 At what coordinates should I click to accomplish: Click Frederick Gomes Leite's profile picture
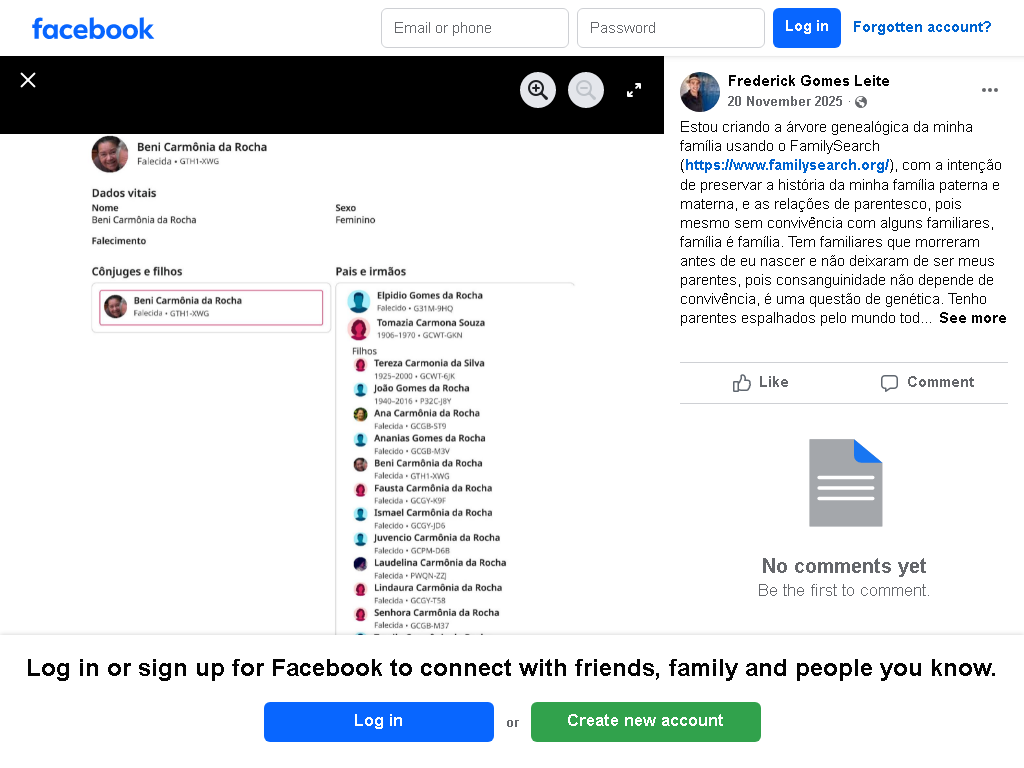click(x=700, y=92)
